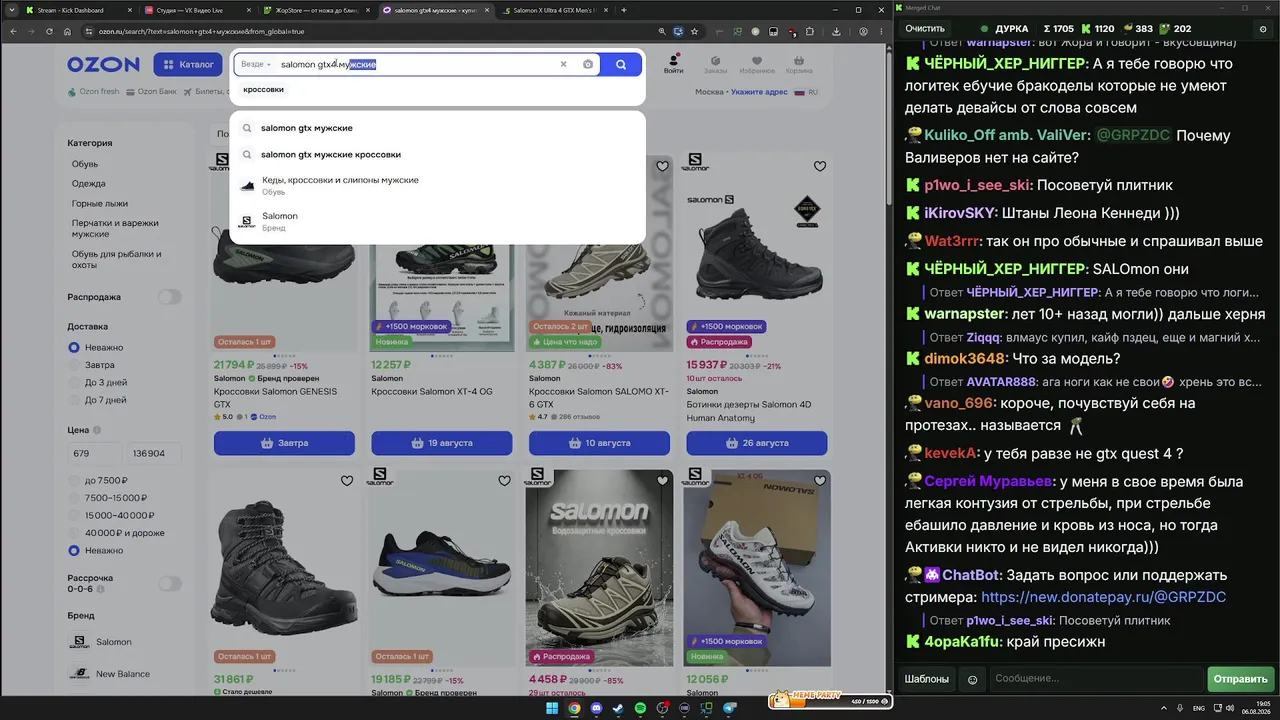Submit the search with the magnifier button
Viewport: 1280px width, 720px height.
[x=621, y=64]
